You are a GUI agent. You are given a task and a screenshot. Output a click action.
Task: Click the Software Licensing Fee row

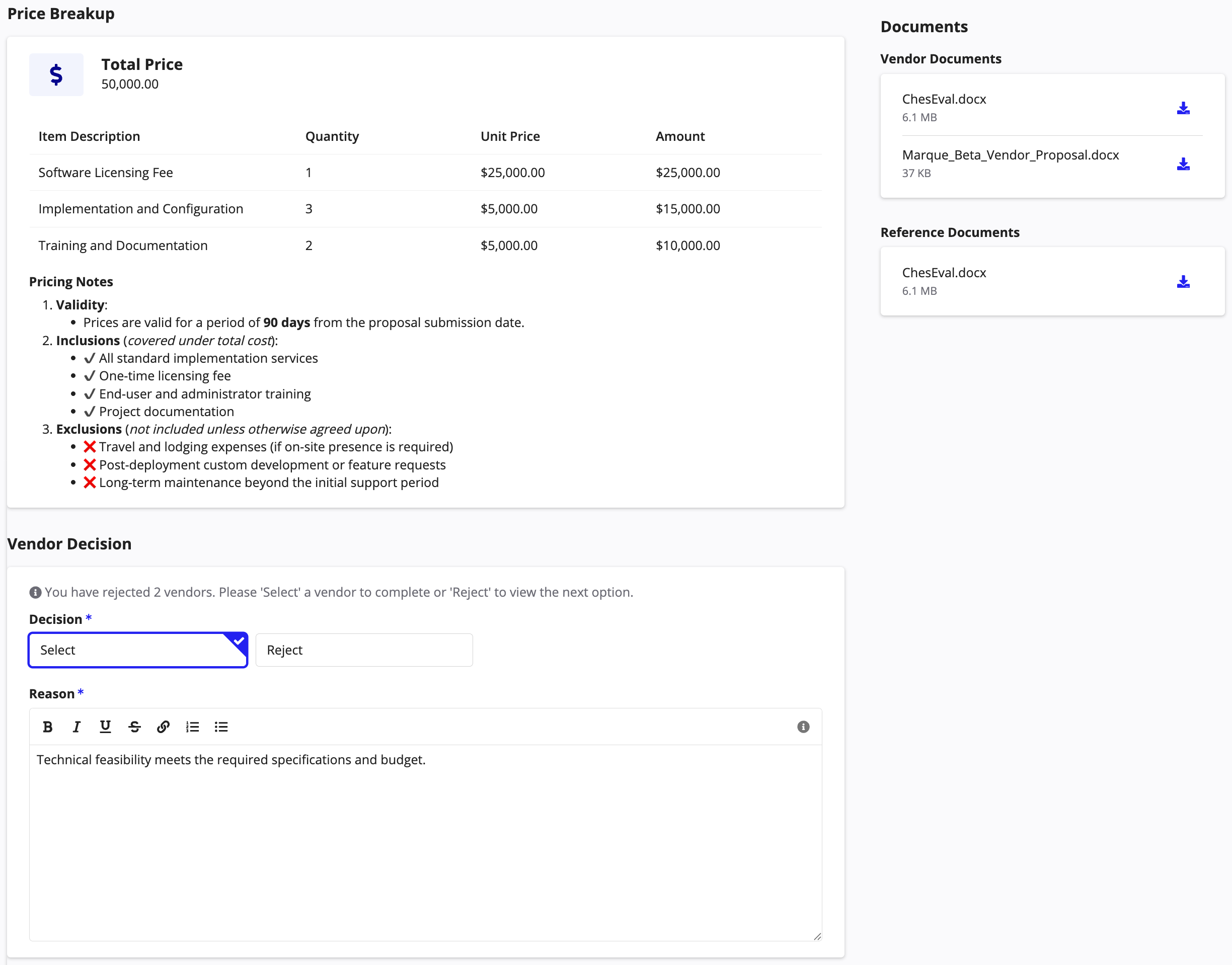click(426, 172)
